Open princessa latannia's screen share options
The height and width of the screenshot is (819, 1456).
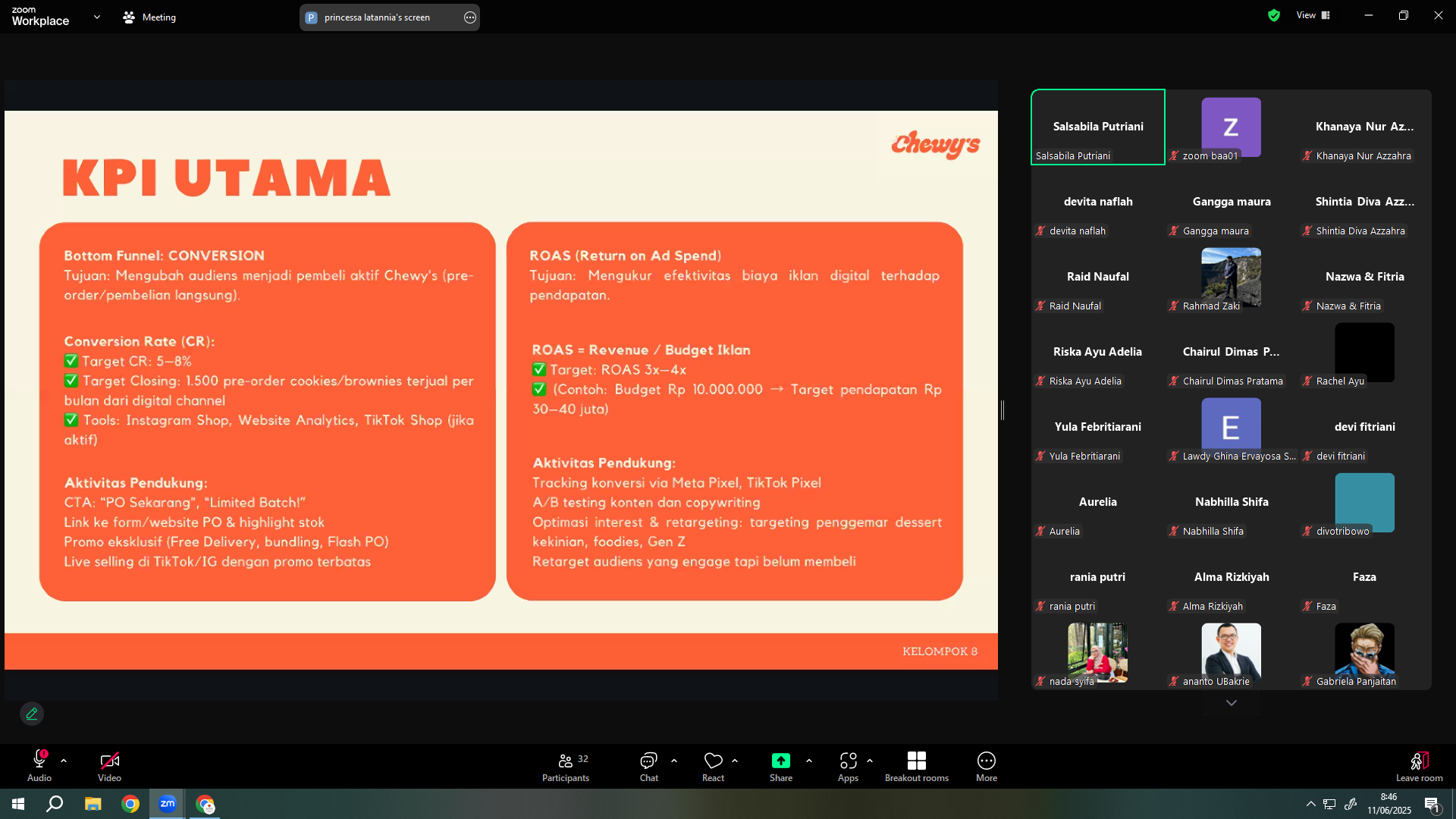(470, 17)
